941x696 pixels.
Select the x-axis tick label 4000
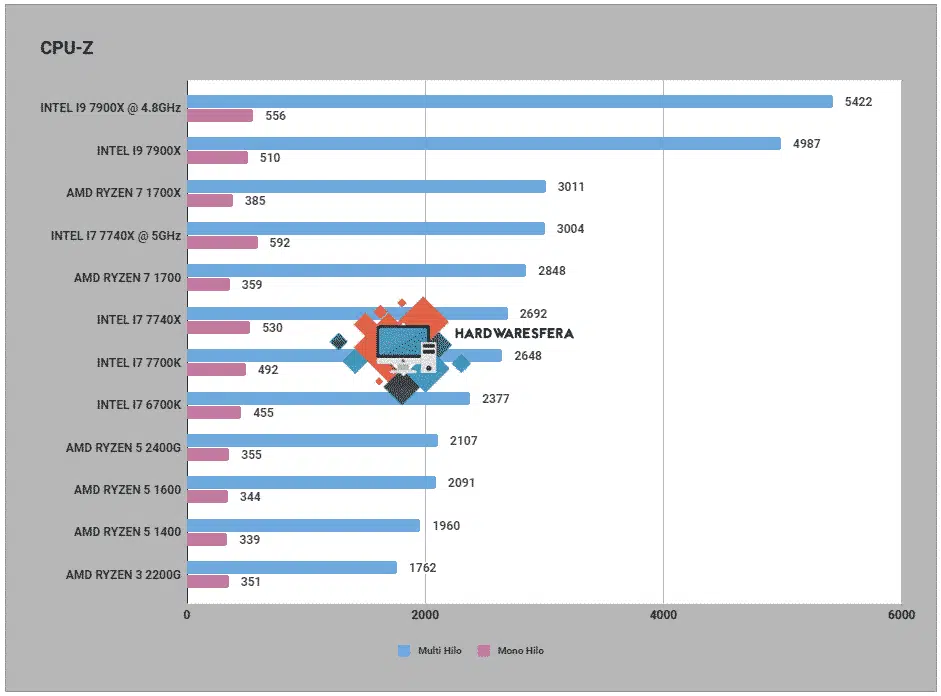pos(663,615)
